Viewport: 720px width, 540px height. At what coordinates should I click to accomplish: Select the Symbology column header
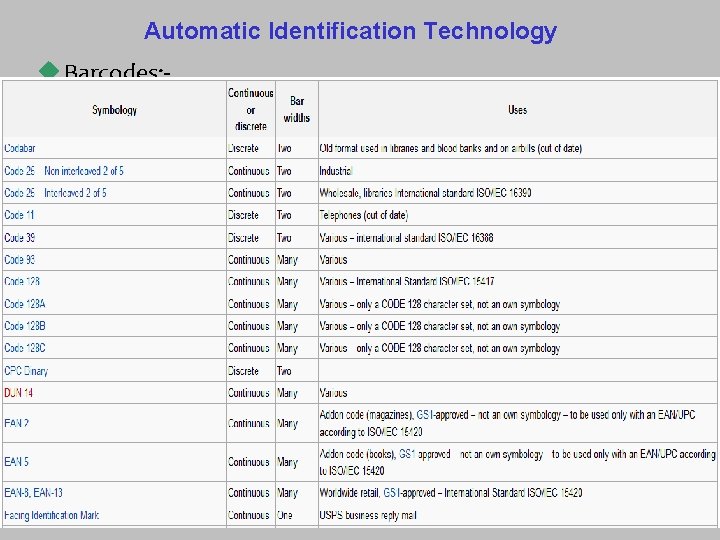(x=114, y=110)
